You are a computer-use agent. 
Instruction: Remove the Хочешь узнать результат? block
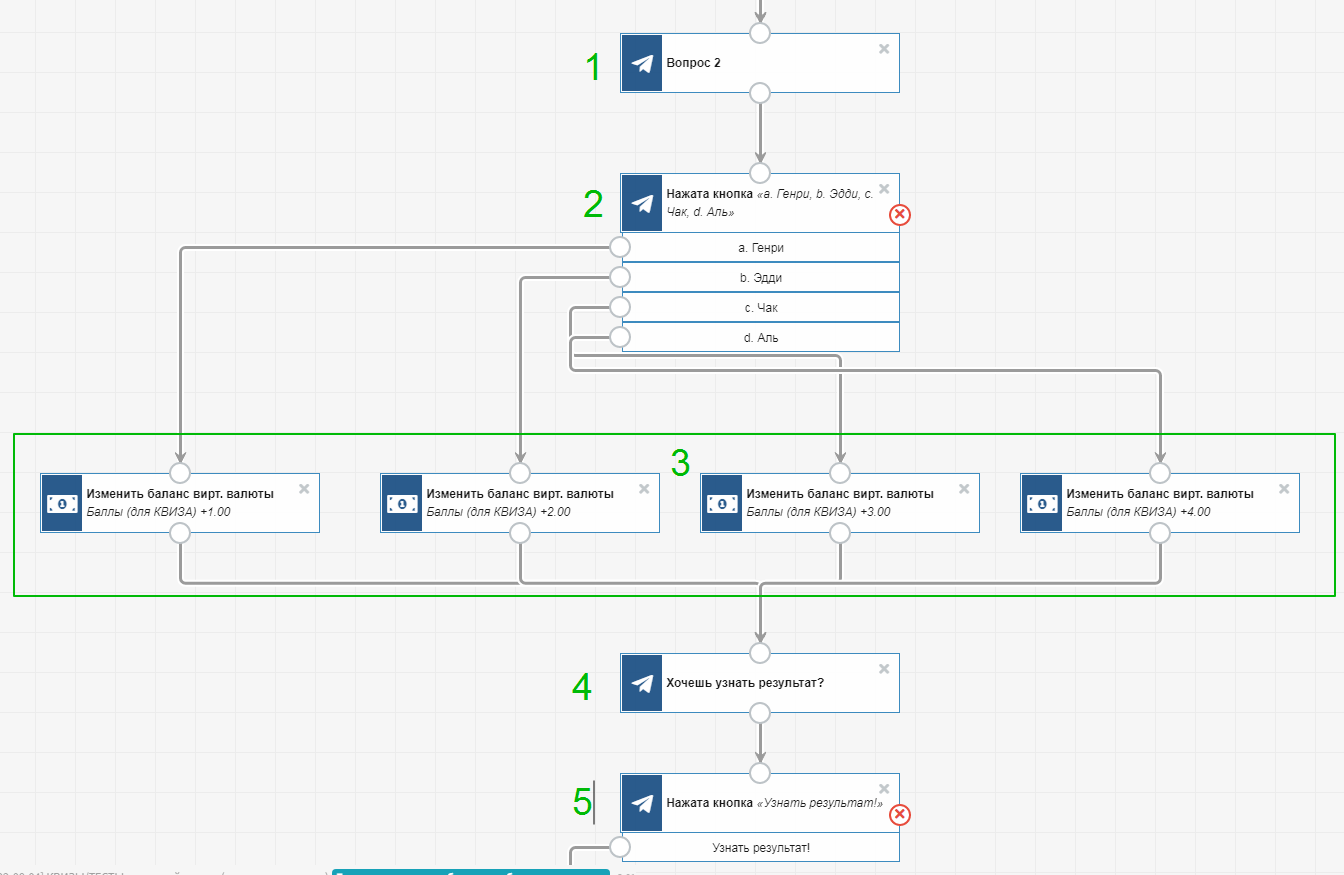[884, 669]
